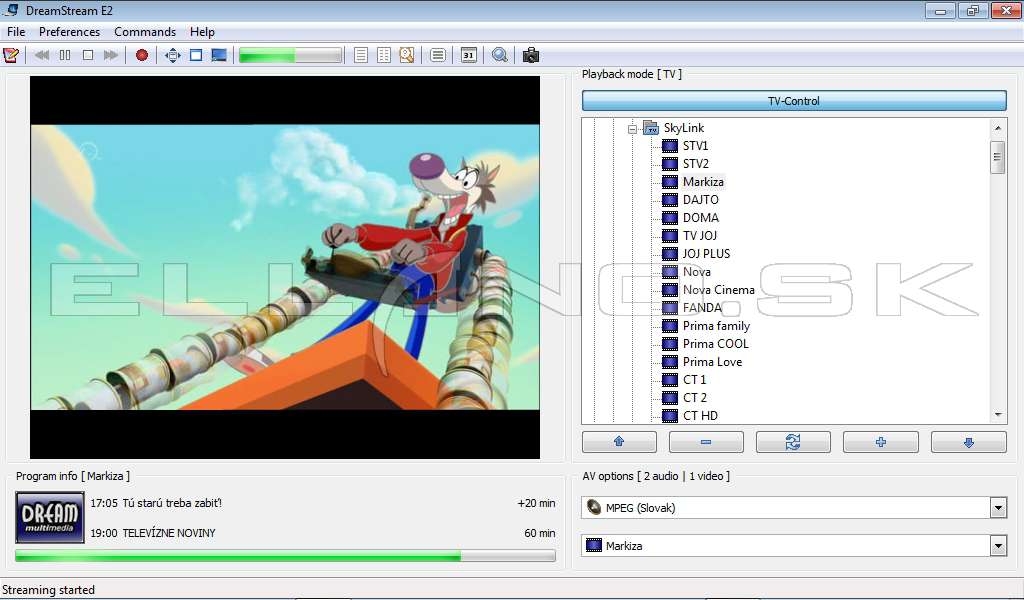
Task: Select STV1 channel in the list
Action: click(x=695, y=146)
